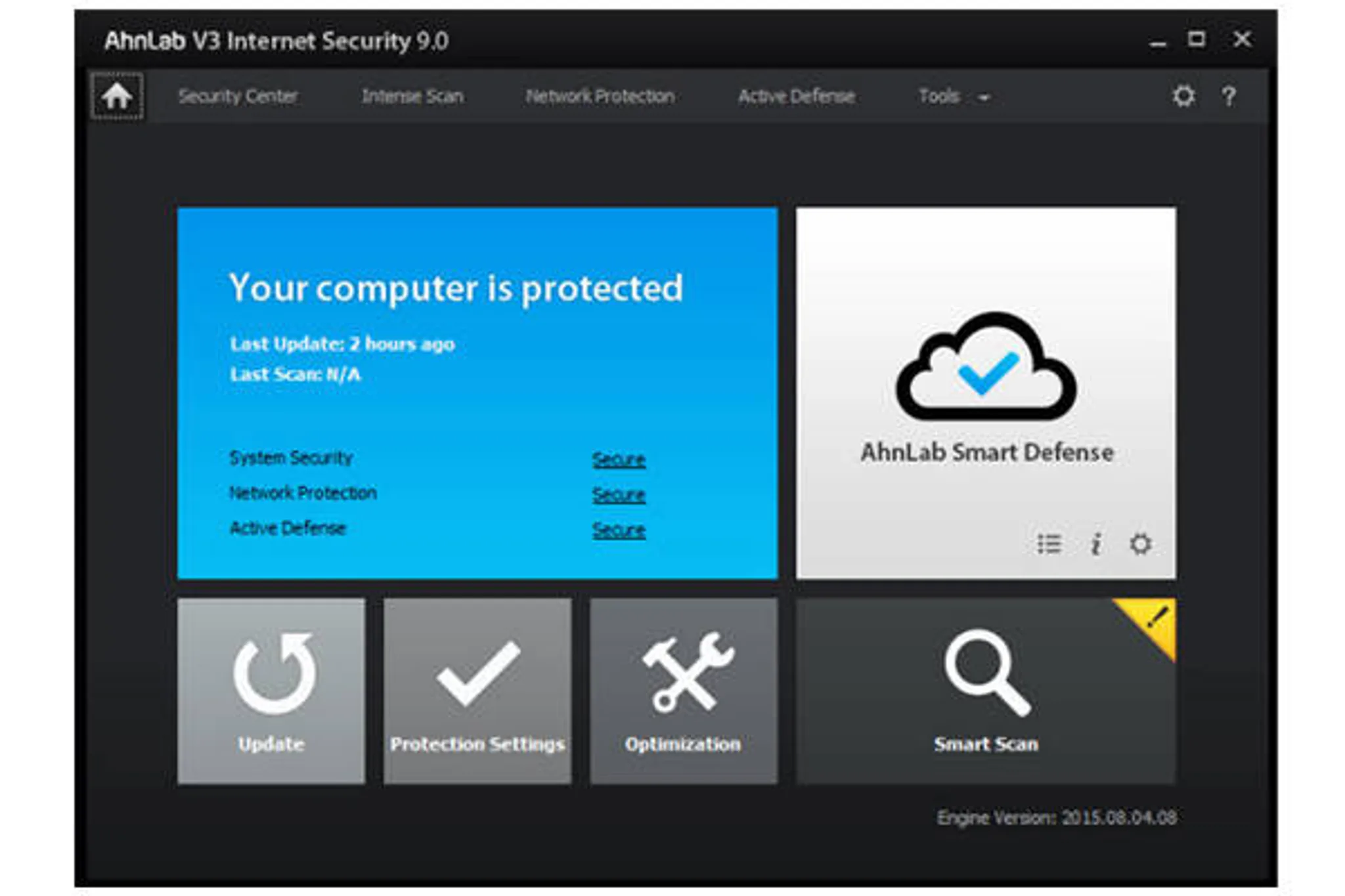Image resolution: width=1345 pixels, height=896 pixels.
Task: Show Smart Defense information icon
Action: pos(1095,544)
